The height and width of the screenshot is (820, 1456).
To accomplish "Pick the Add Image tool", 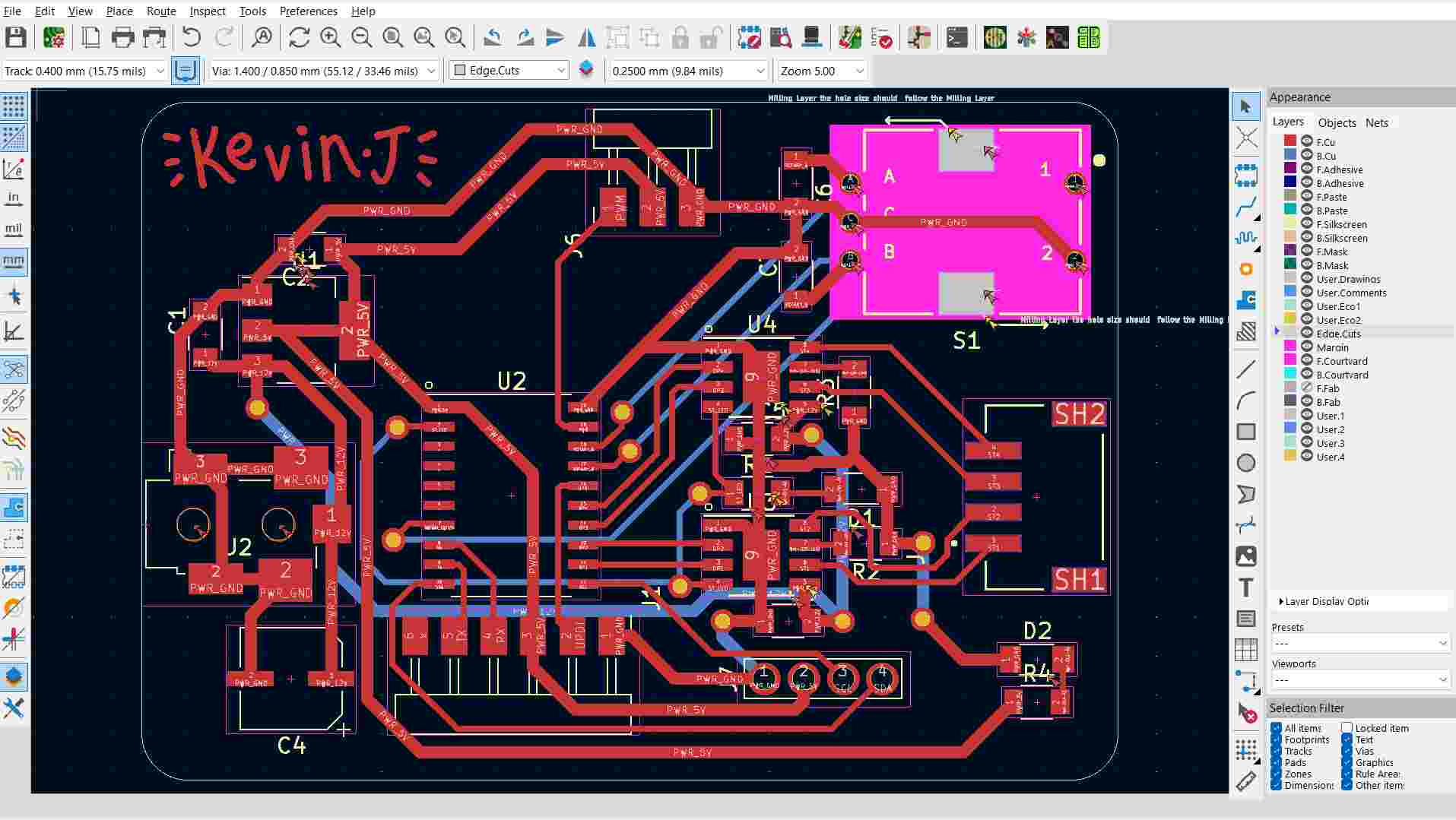I will (1245, 556).
